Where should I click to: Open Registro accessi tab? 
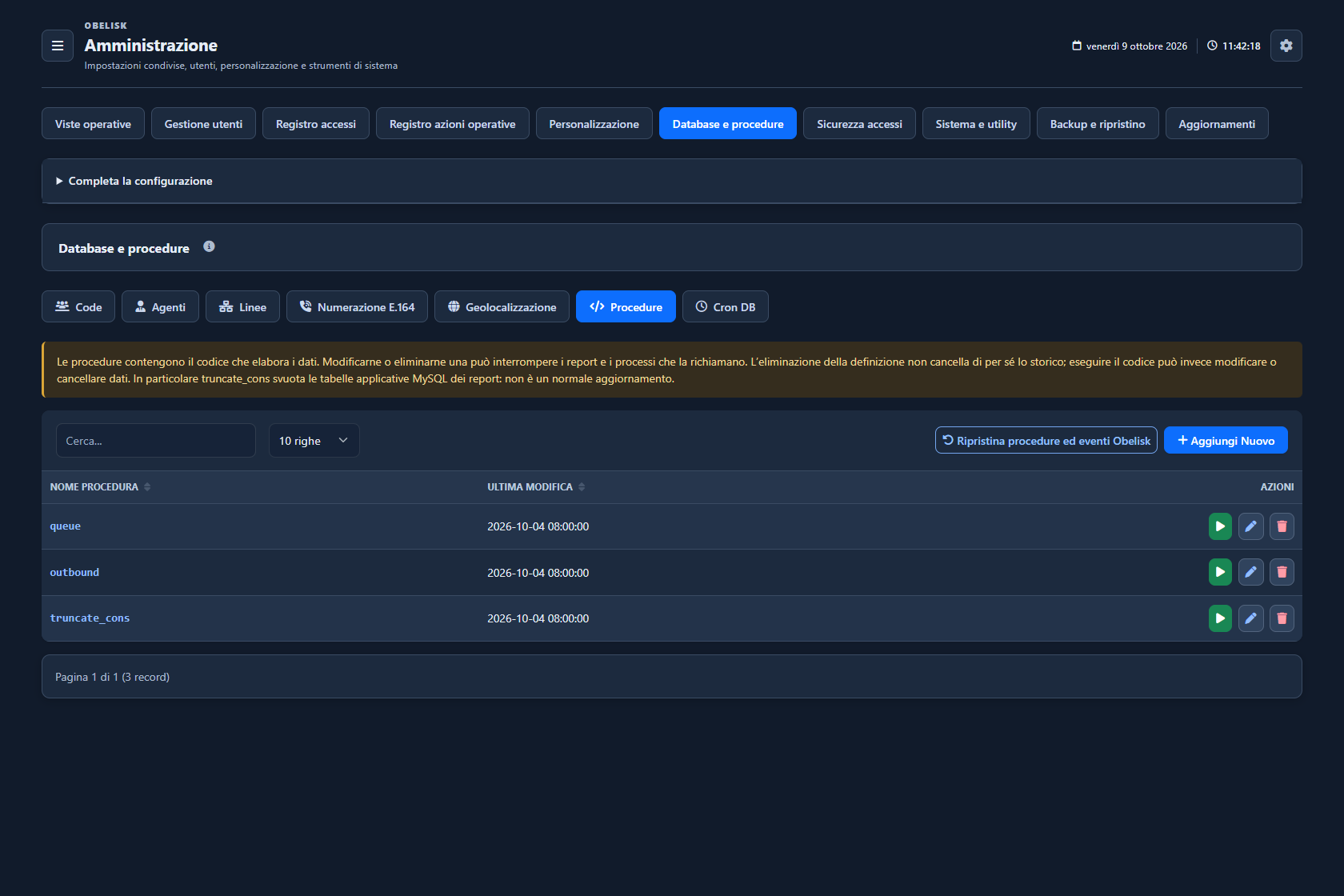coord(316,123)
